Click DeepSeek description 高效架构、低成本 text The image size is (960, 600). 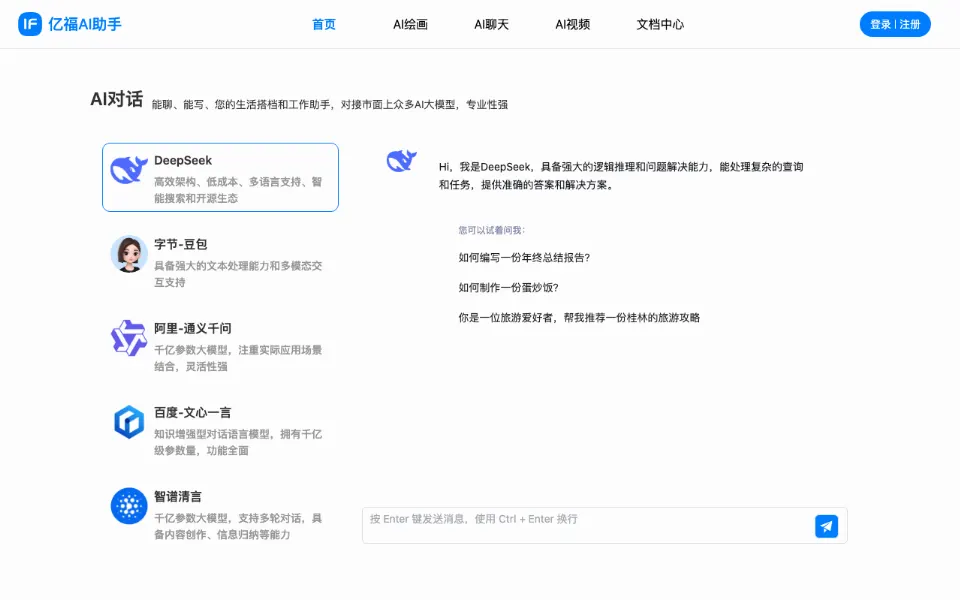[238, 190]
